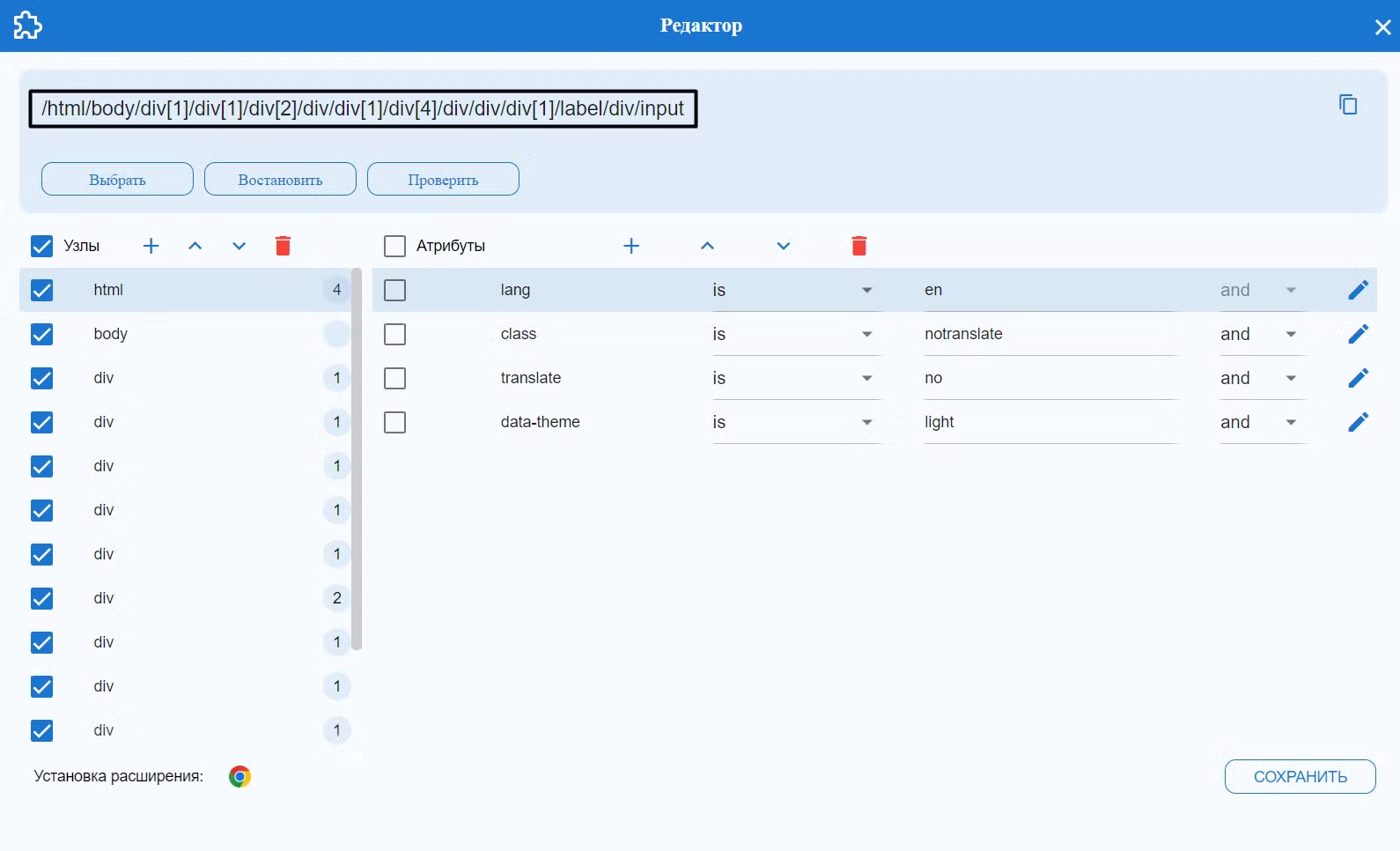Check the translate attribute checkbox
The image size is (1400, 851).
tap(394, 378)
